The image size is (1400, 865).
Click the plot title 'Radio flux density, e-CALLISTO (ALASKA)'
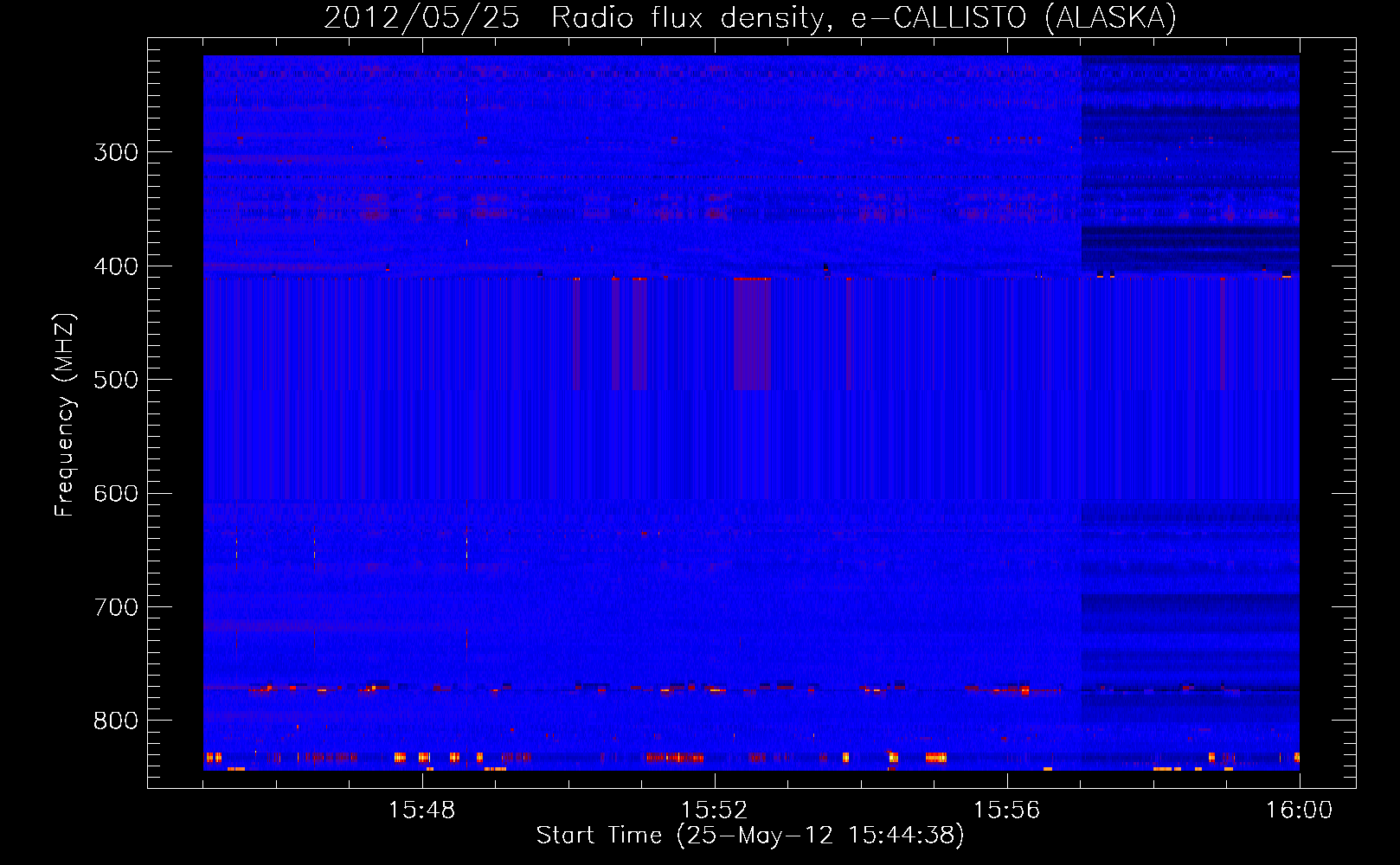[x=864, y=17]
